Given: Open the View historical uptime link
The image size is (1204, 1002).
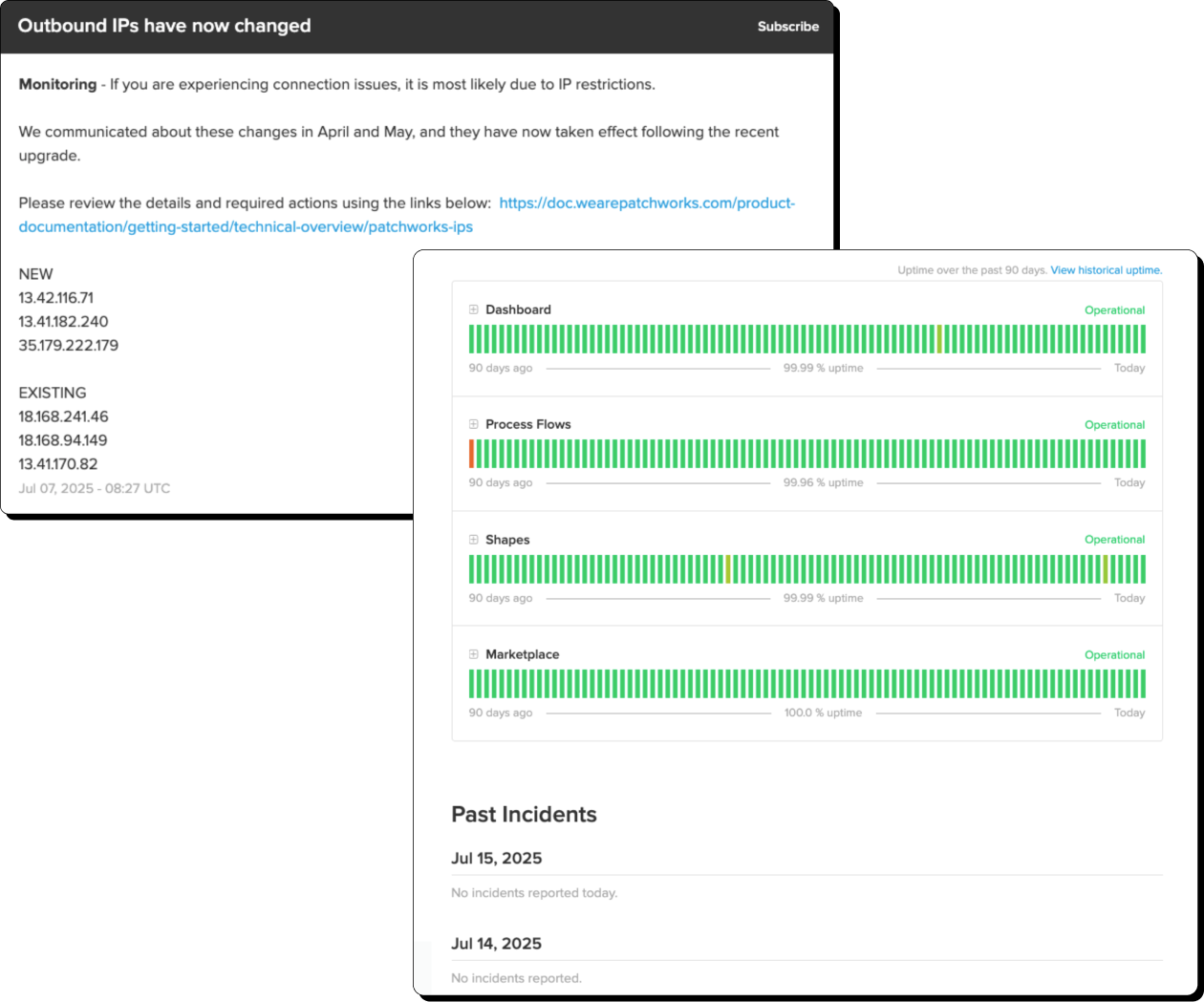Looking at the screenshot, I should coord(1106,270).
